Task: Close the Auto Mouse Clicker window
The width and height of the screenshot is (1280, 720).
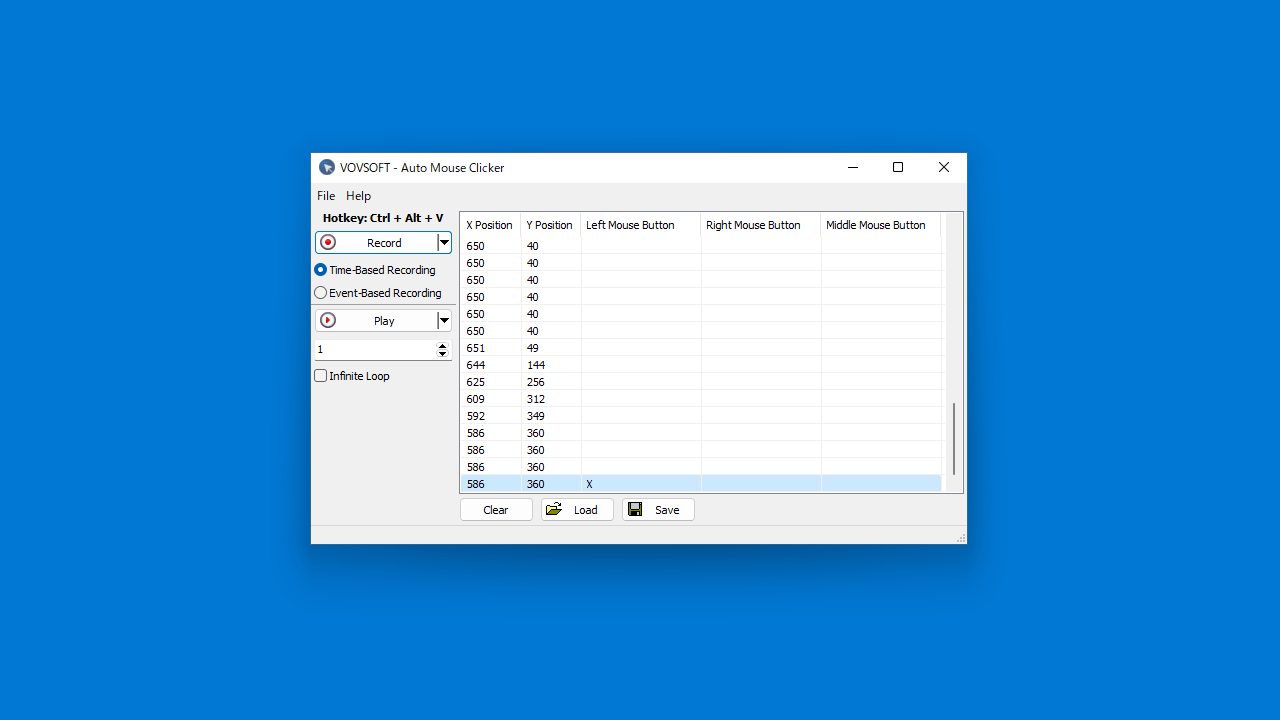Action: point(944,168)
